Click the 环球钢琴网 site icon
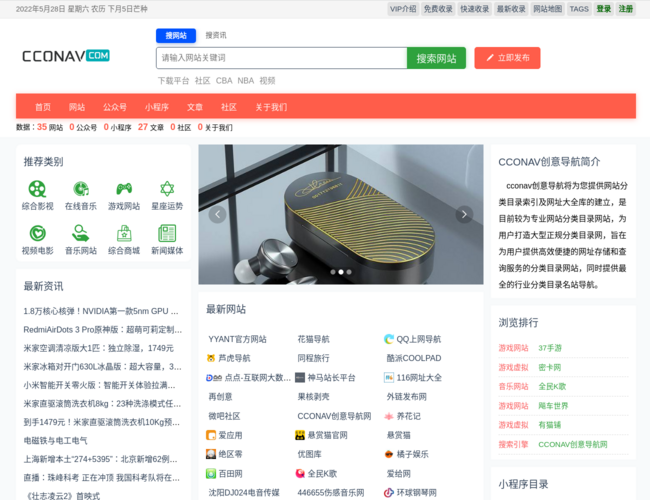This screenshot has width=650, height=500. (x=388, y=493)
